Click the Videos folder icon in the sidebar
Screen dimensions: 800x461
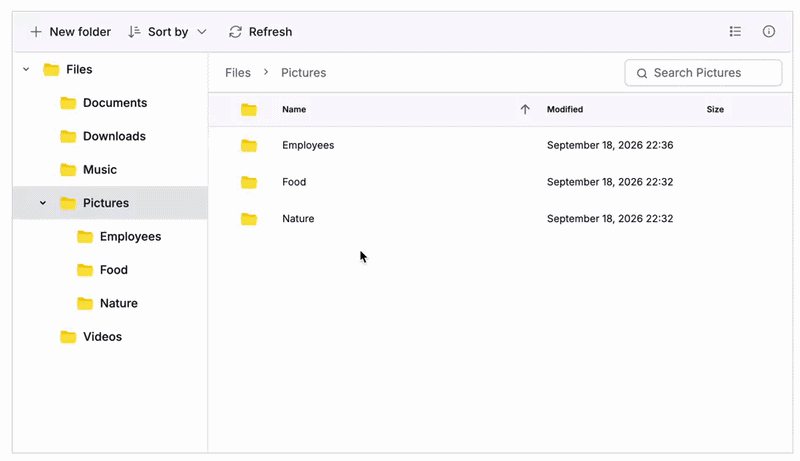(68, 337)
